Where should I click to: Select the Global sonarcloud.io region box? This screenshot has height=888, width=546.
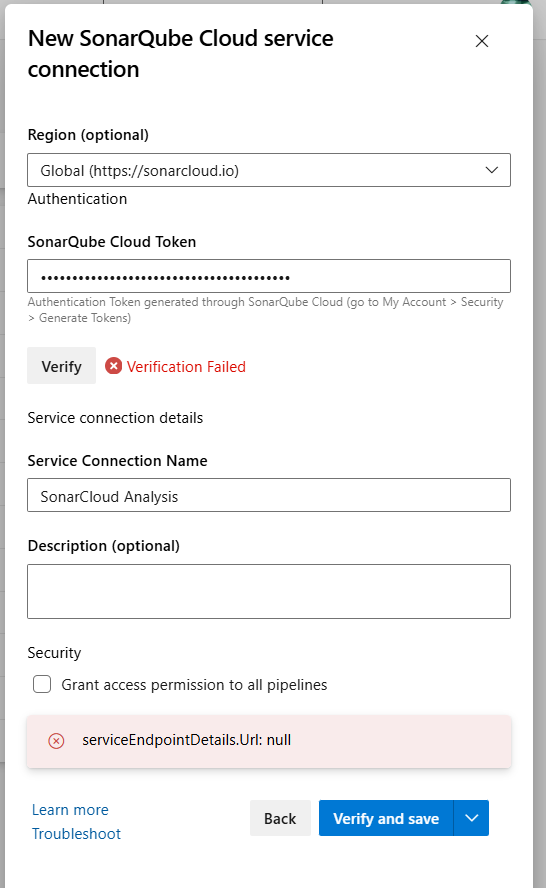(269, 170)
